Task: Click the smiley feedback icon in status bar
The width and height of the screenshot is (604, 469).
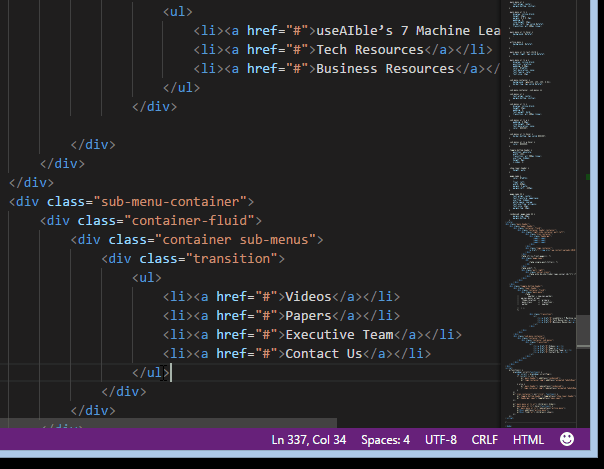Action: click(567, 439)
